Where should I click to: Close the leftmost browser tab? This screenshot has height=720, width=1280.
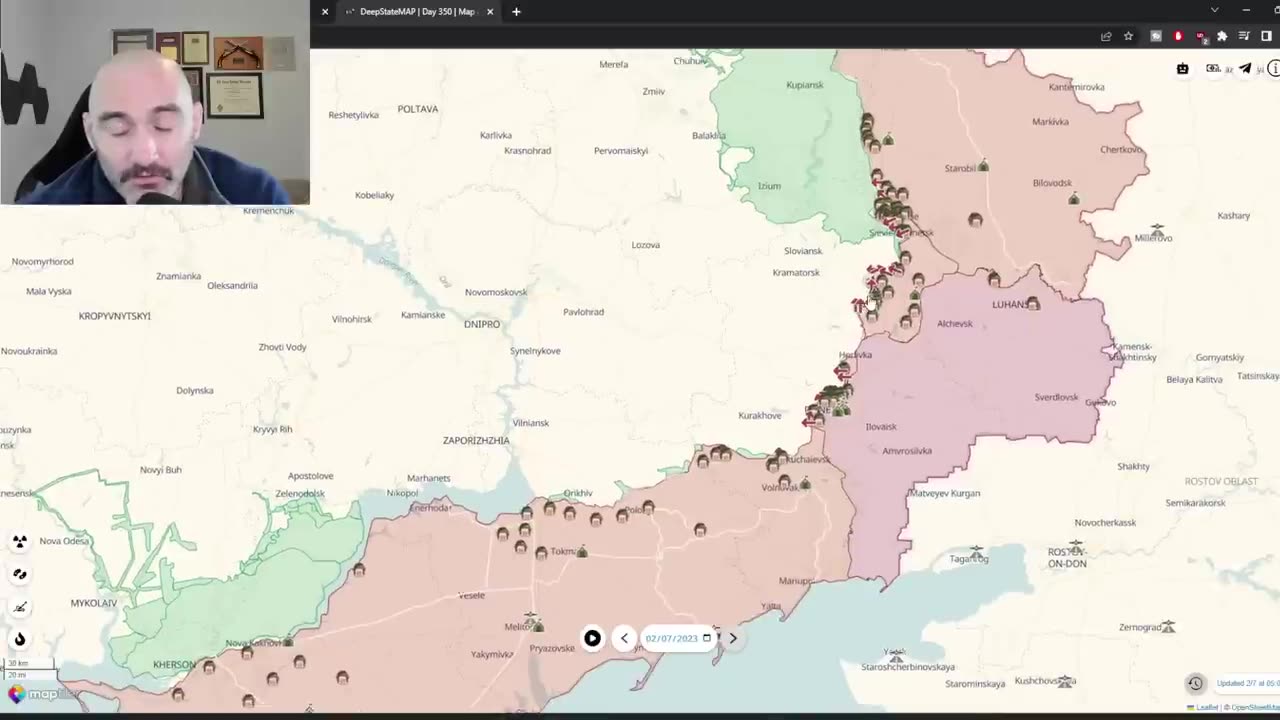tap(325, 12)
